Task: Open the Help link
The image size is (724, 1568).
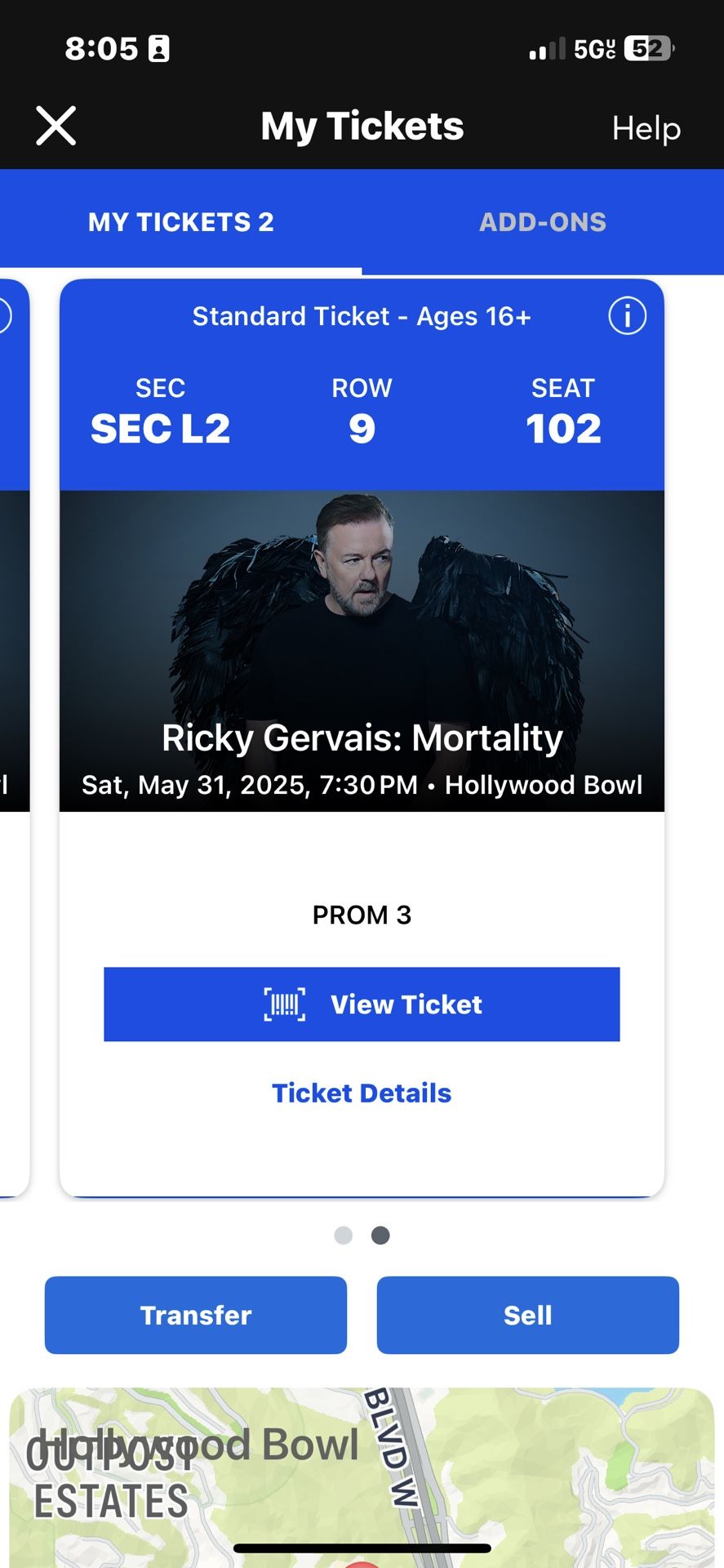Action: pyautogui.click(x=646, y=128)
